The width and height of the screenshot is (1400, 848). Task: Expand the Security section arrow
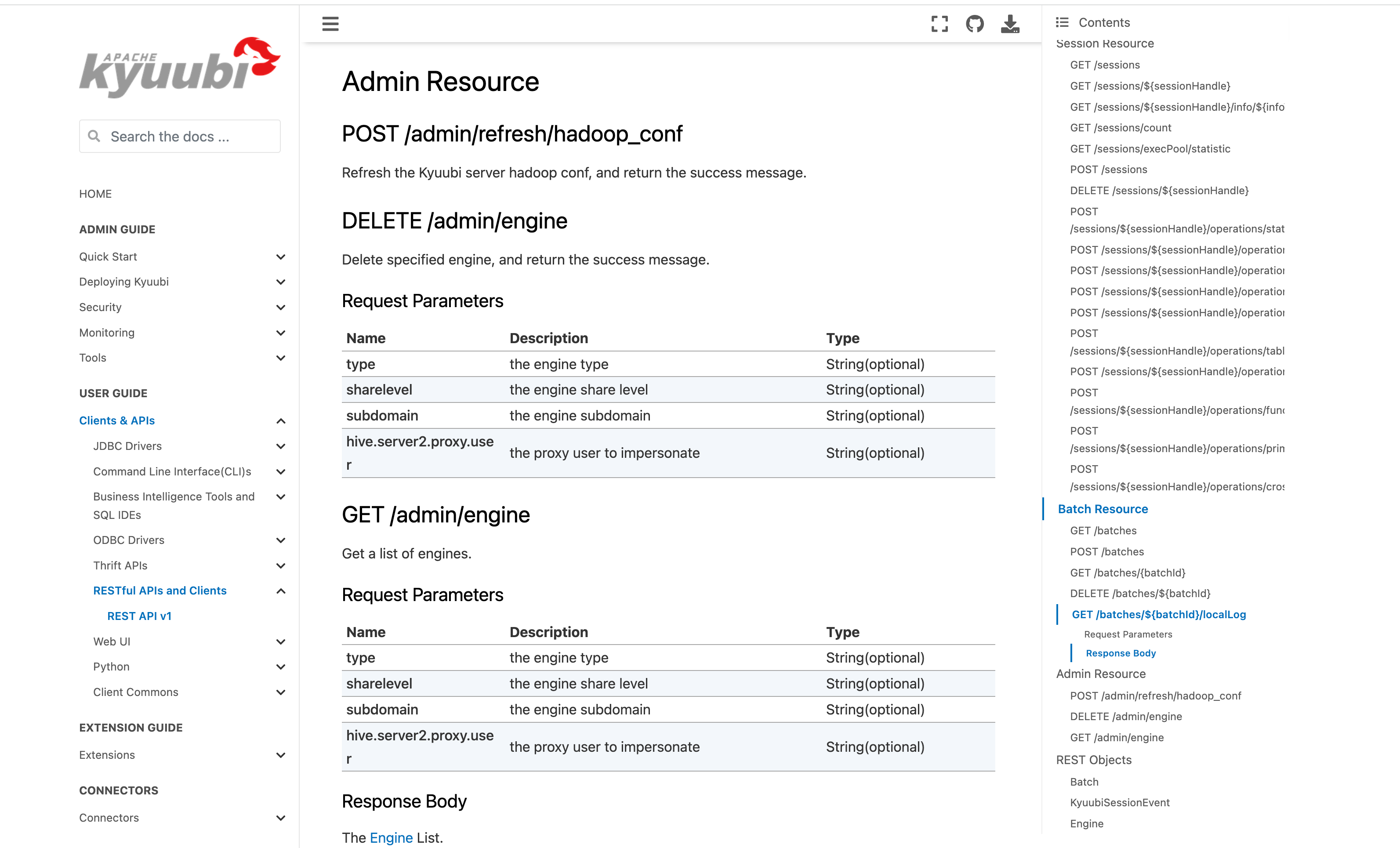click(x=281, y=307)
